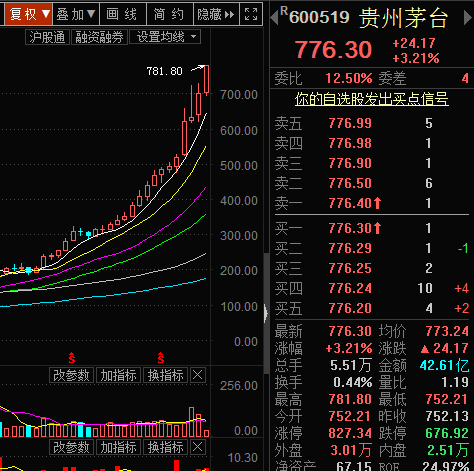
Task: Select the 卖三 776.90 order row
Action: pos(371,163)
